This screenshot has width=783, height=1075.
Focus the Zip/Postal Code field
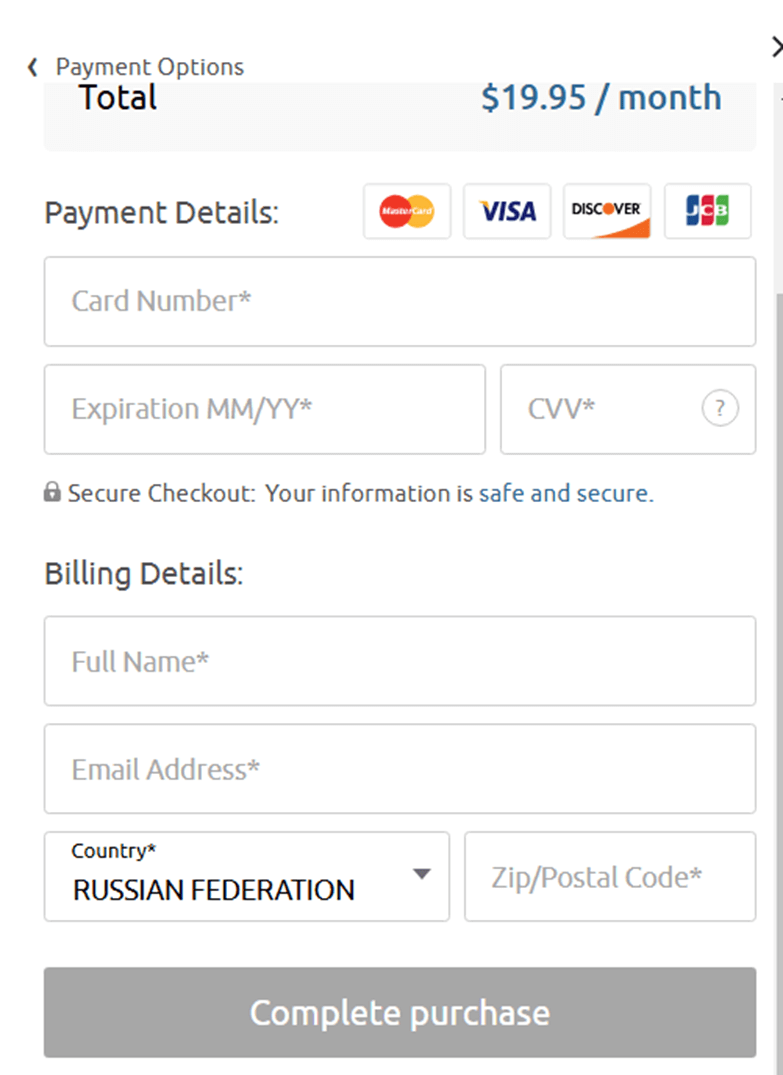pos(609,877)
